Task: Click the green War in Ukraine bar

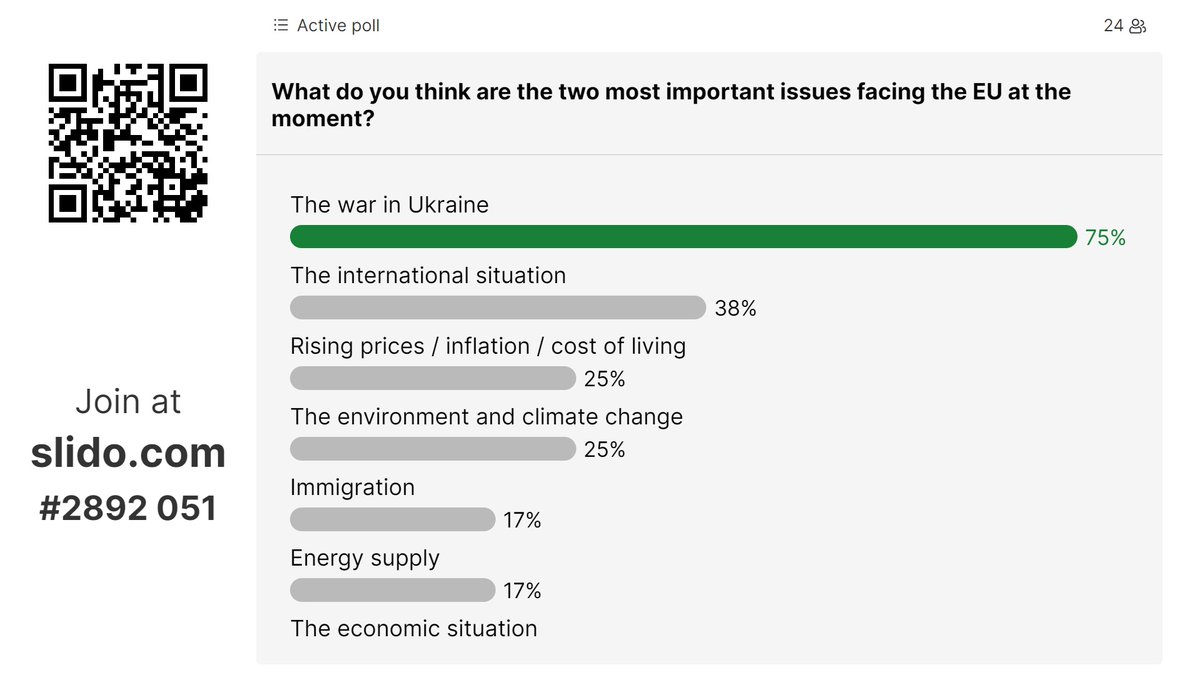Action: pyautogui.click(x=683, y=237)
